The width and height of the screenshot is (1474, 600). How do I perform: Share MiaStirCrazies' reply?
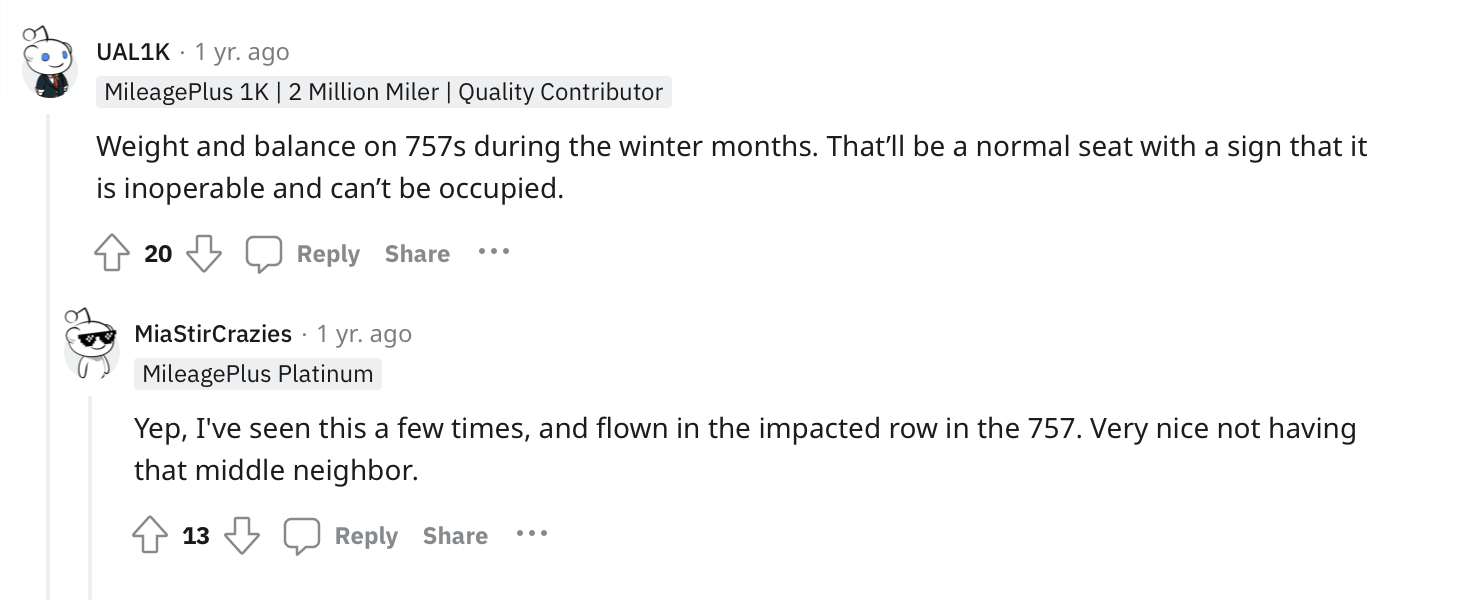pyautogui.click(x=455, y=536)
